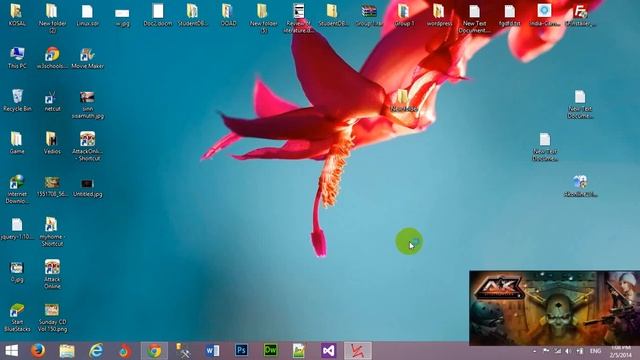Open Visual Studio from the taskbar

[328, 351]
